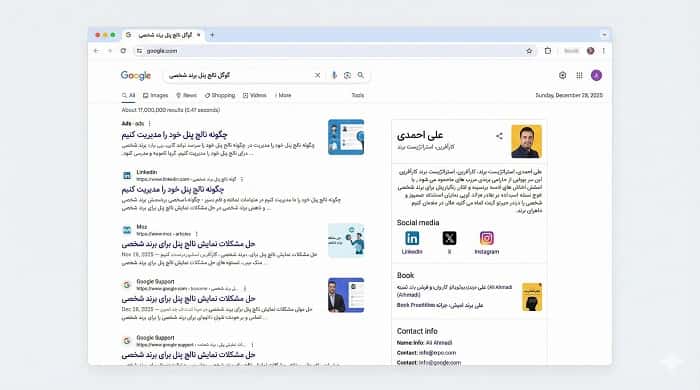
Task: Open the X social media icon
Action: (449, 238)
